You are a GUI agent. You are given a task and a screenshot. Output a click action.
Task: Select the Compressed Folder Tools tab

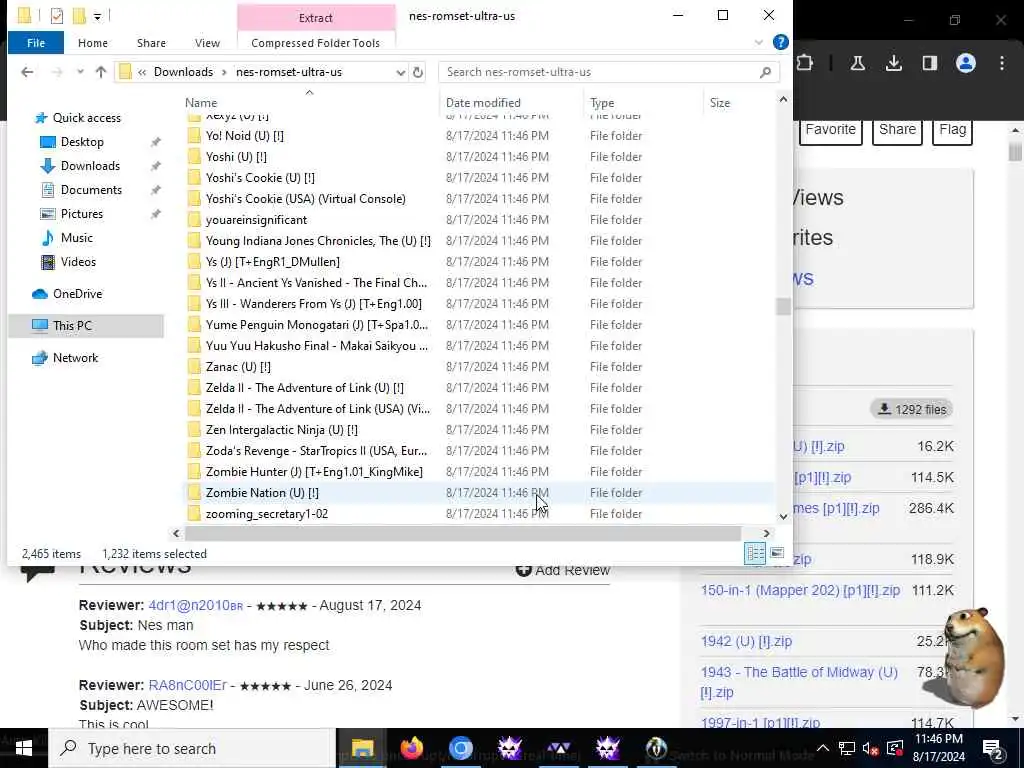click(315, 43)
